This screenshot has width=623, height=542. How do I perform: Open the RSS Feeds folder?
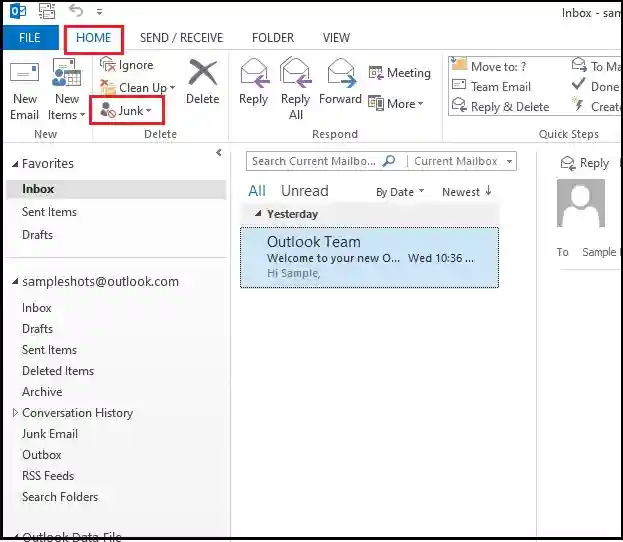(x=48, y=476)
